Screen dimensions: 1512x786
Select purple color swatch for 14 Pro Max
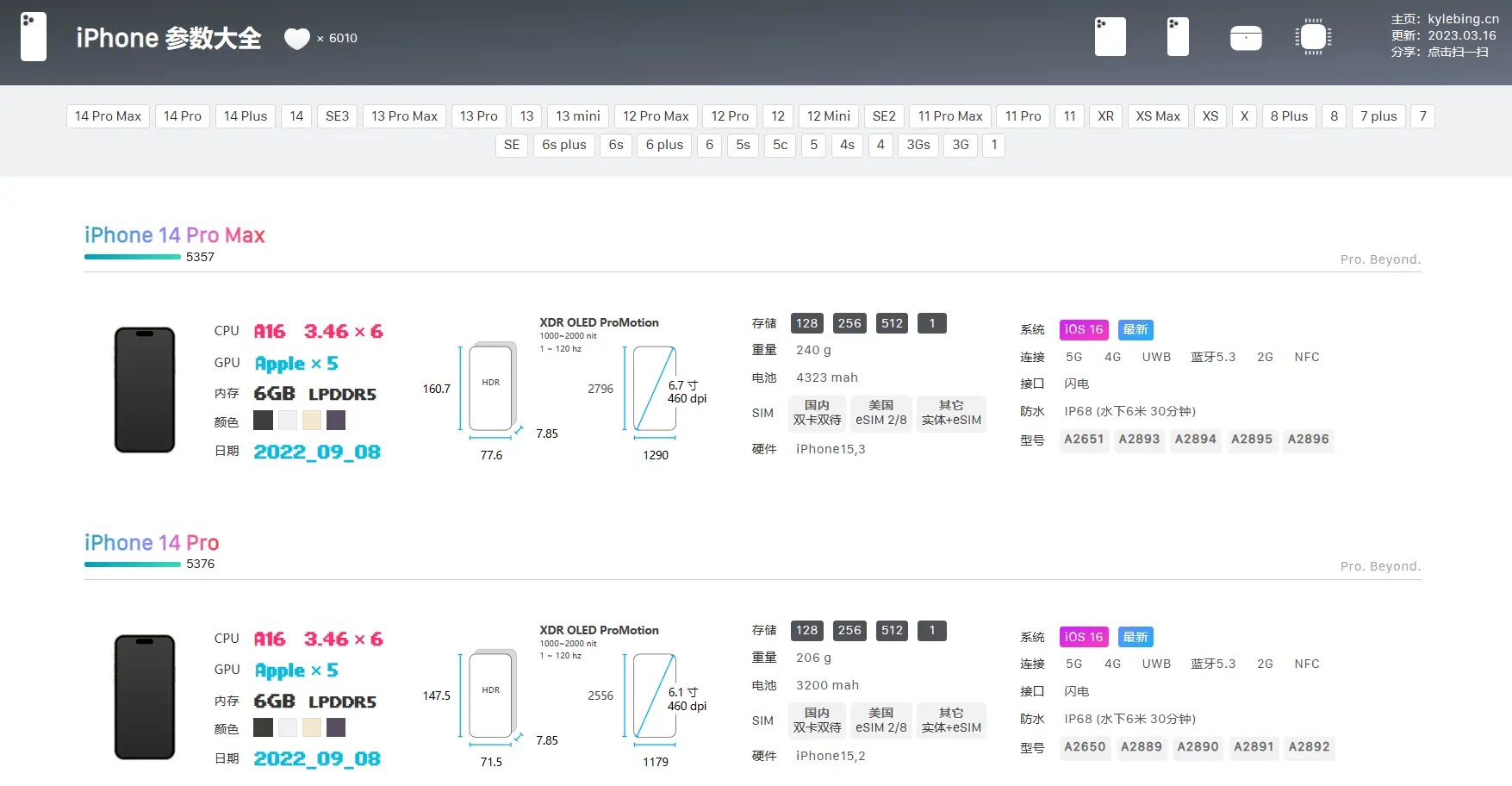click(336, 421)
